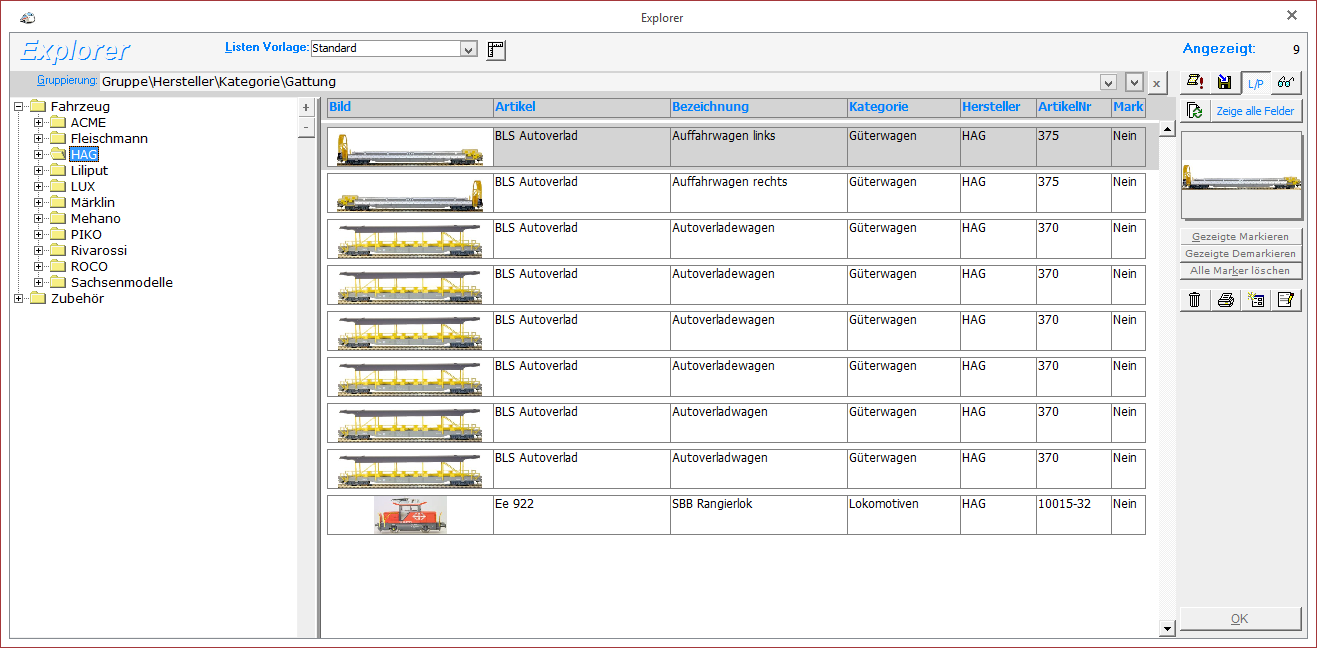Click the Gruppierung path text field
The image size is (1317, 648).
click(x=600, y=82)
